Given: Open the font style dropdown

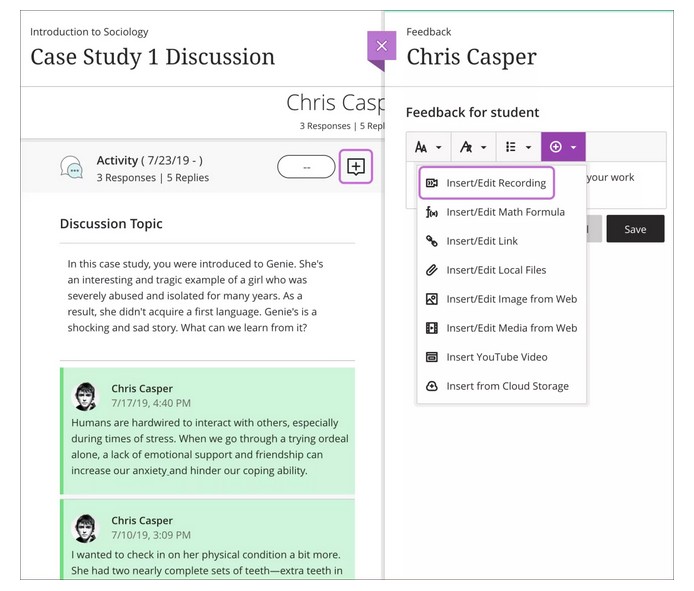Looking at the screenshot, I should coord(473,147).
